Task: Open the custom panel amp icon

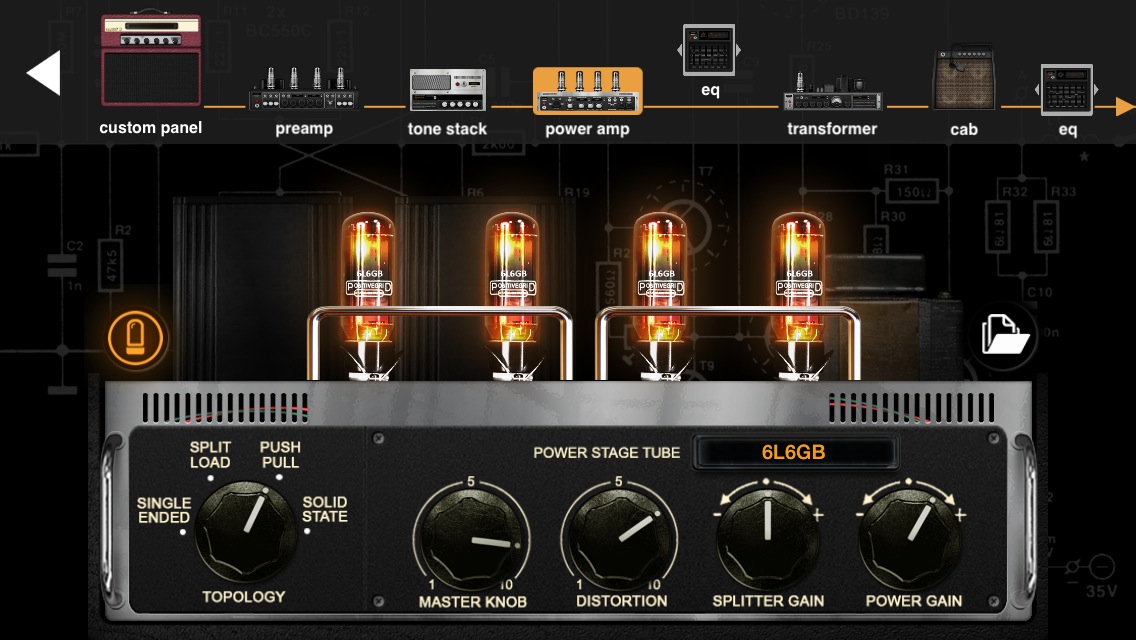Action: [x=151, y=60]
